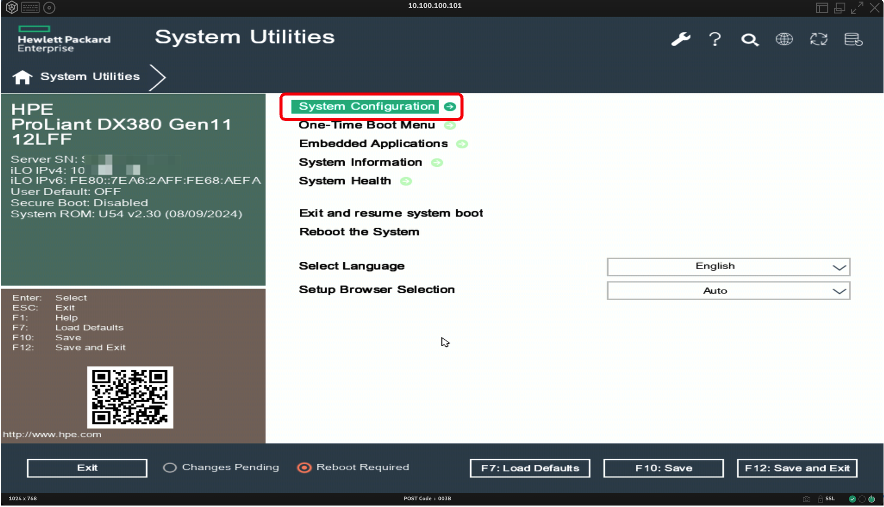Open the search magnifier icon
Image resolution: width=884 pixels, height=507 pixels.
coord(749,39)
